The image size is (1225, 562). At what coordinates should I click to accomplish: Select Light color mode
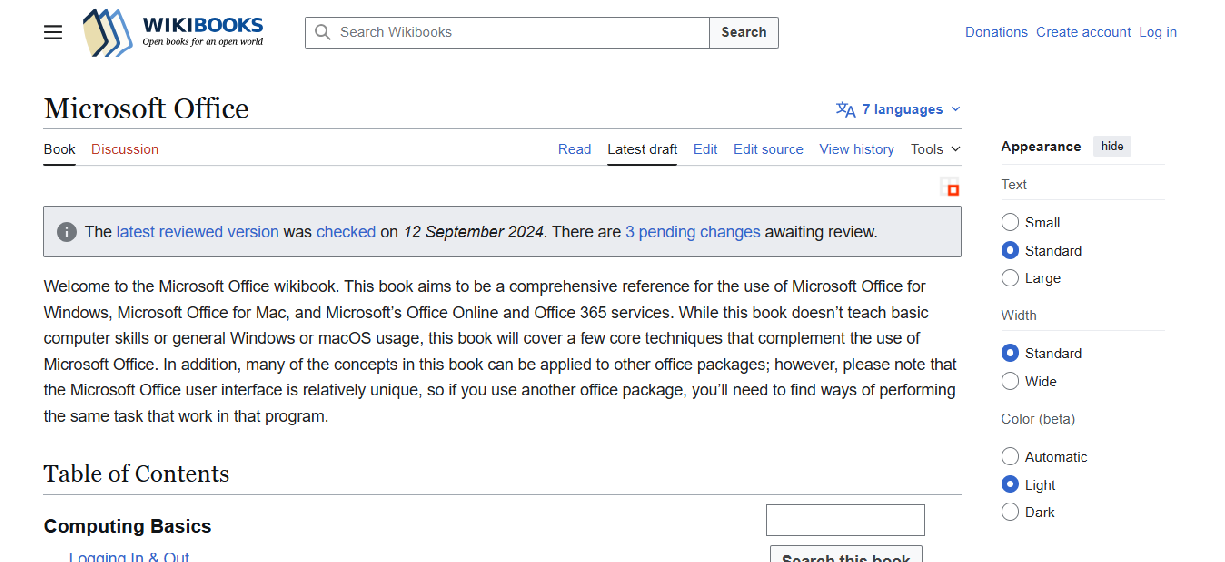click(1010, 484)
